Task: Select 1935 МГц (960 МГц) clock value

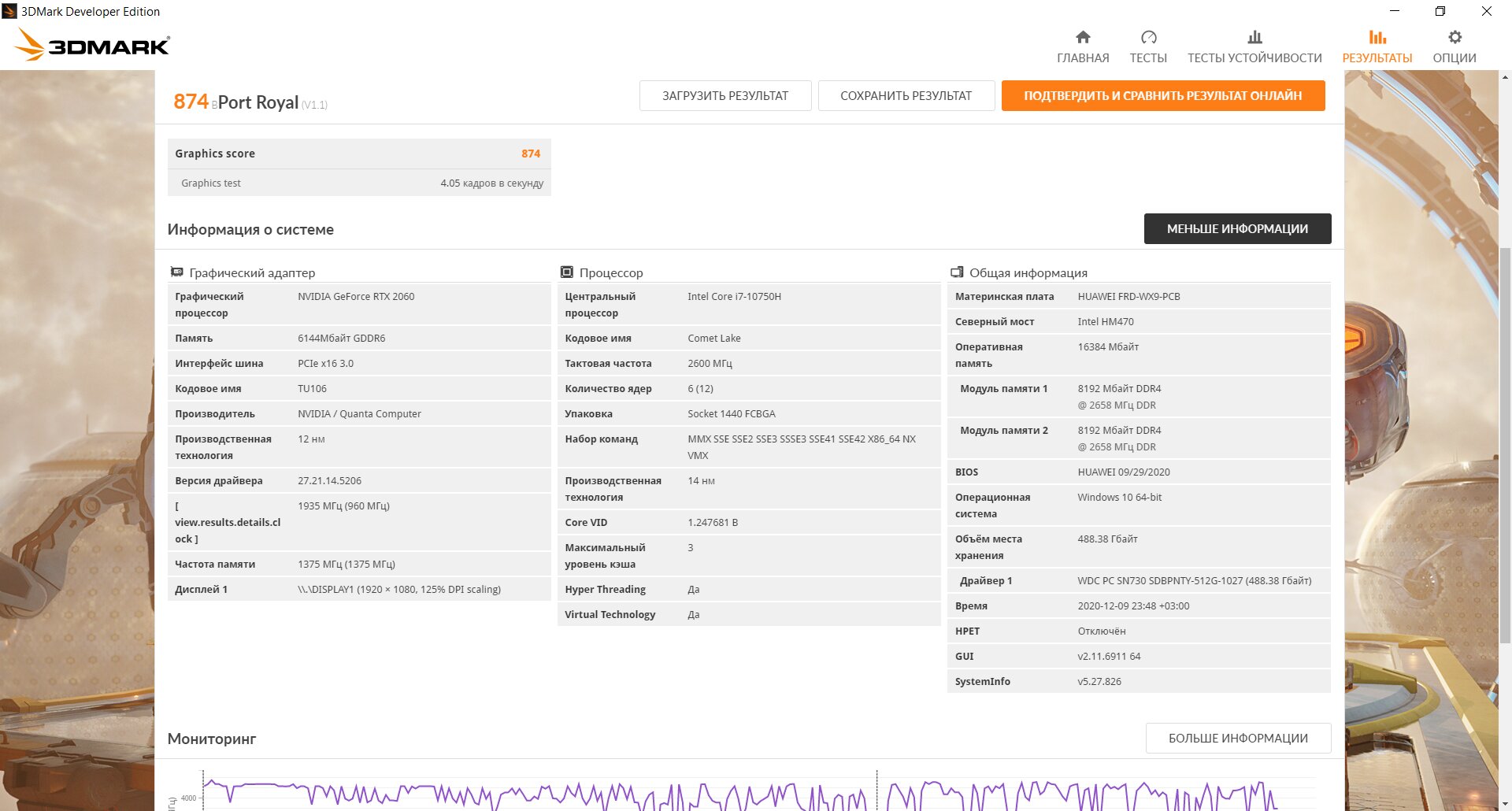Action: point(343,506)
